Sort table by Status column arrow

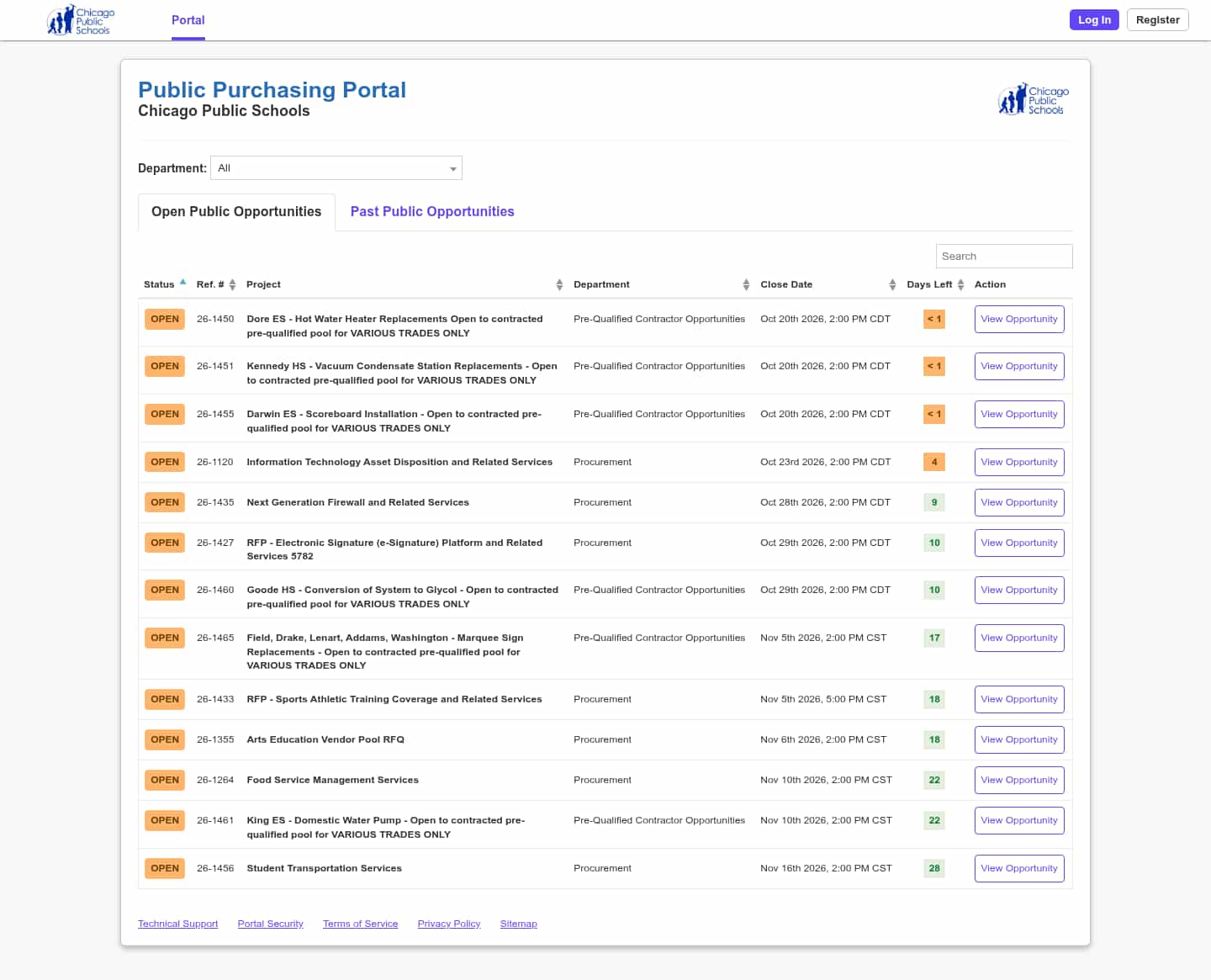[x=182, y=283]
